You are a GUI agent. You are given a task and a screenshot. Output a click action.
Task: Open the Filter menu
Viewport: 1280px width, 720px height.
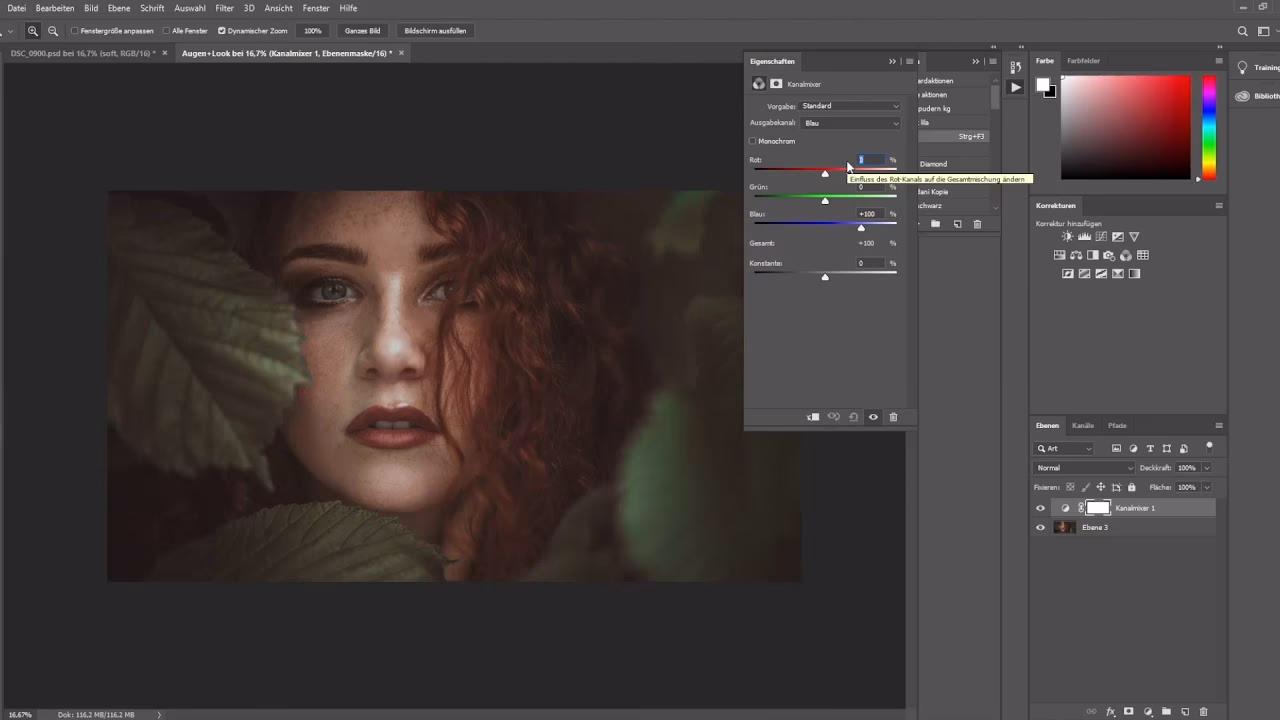coord(224,8)
